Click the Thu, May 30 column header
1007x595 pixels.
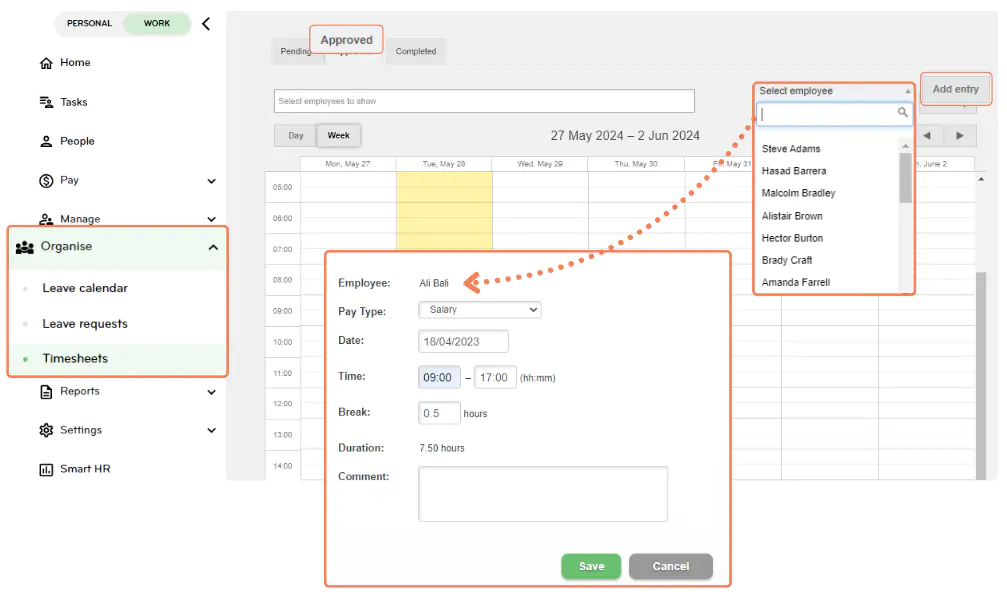[x=636, y=164]
